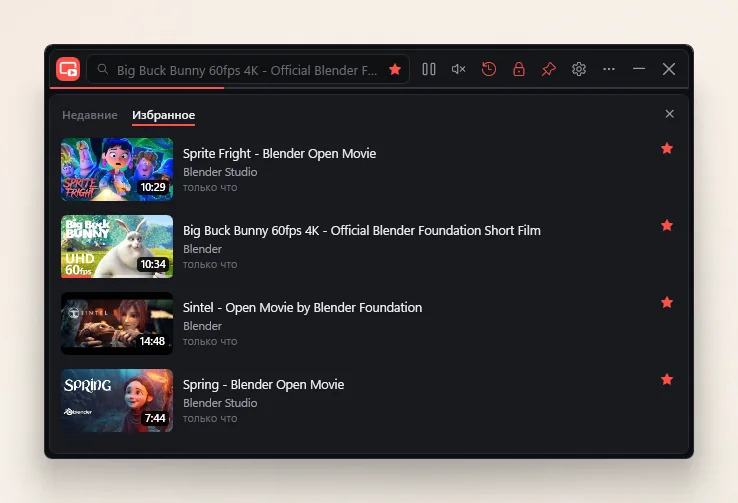Open the more options ellipsis menu

[x=609, y=69]
